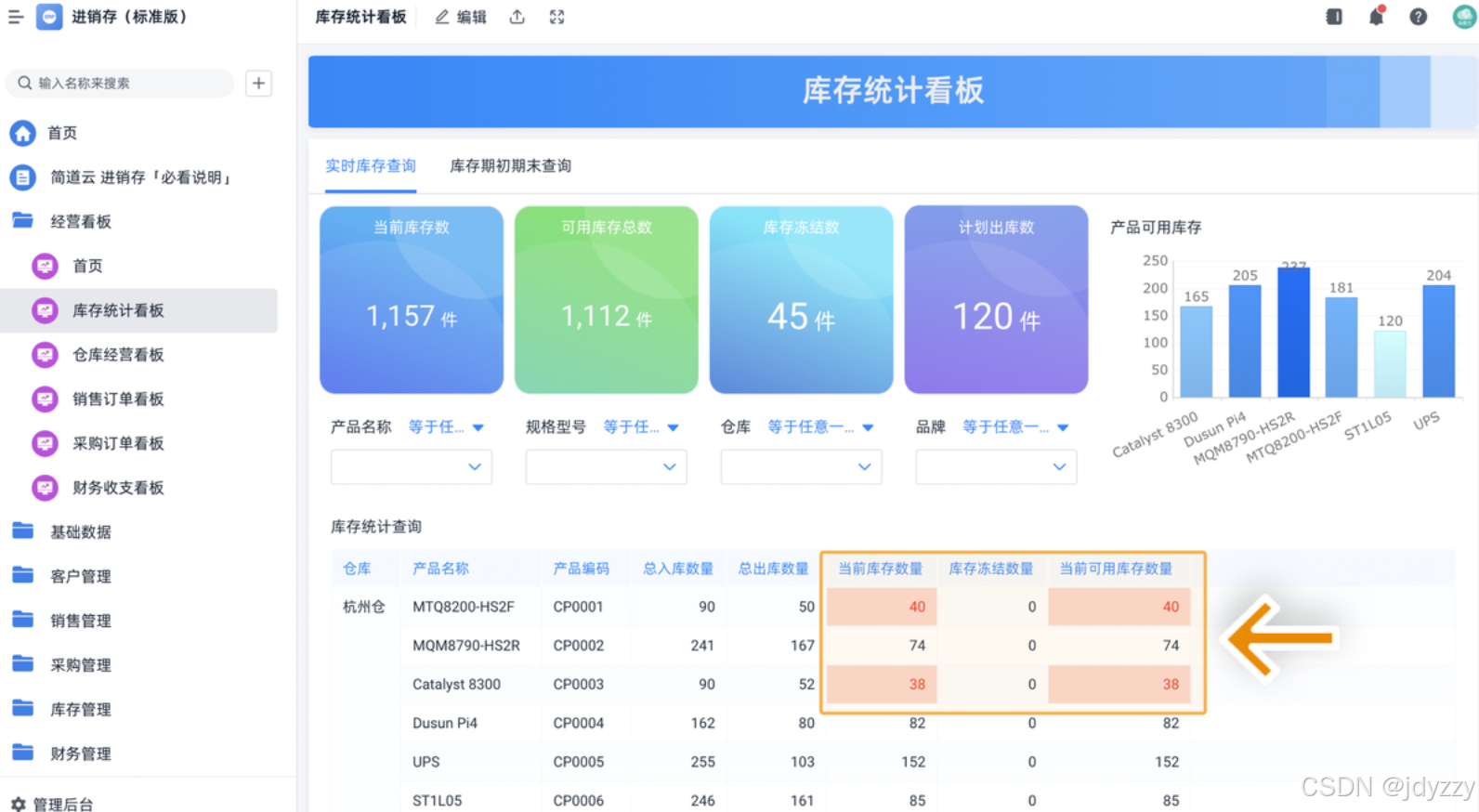The image size is (1479, 812).
Task: Switch to 库存期初期末查询 tab
Action: tap(511, 166)
